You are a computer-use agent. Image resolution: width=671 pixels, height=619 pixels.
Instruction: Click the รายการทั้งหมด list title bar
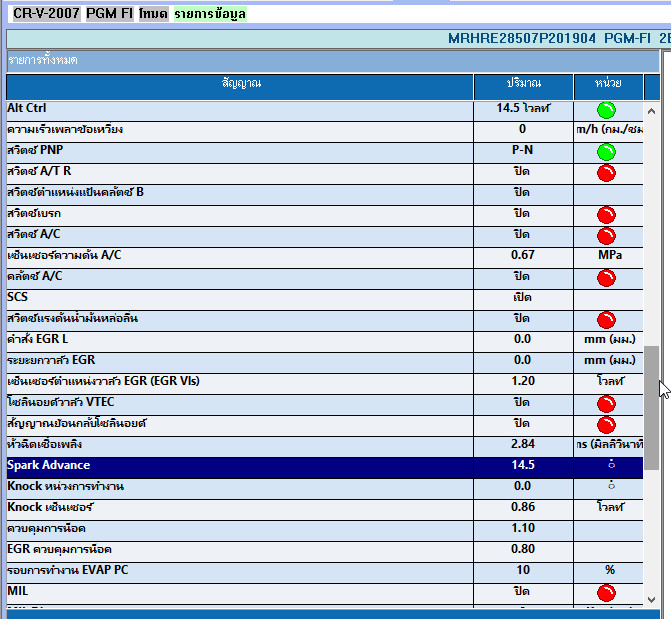[333, 60]
